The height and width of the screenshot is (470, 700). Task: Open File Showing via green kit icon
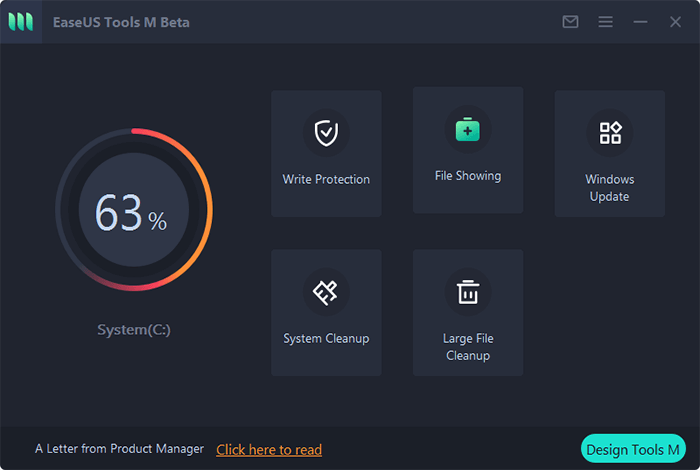[x=468, y=129]
